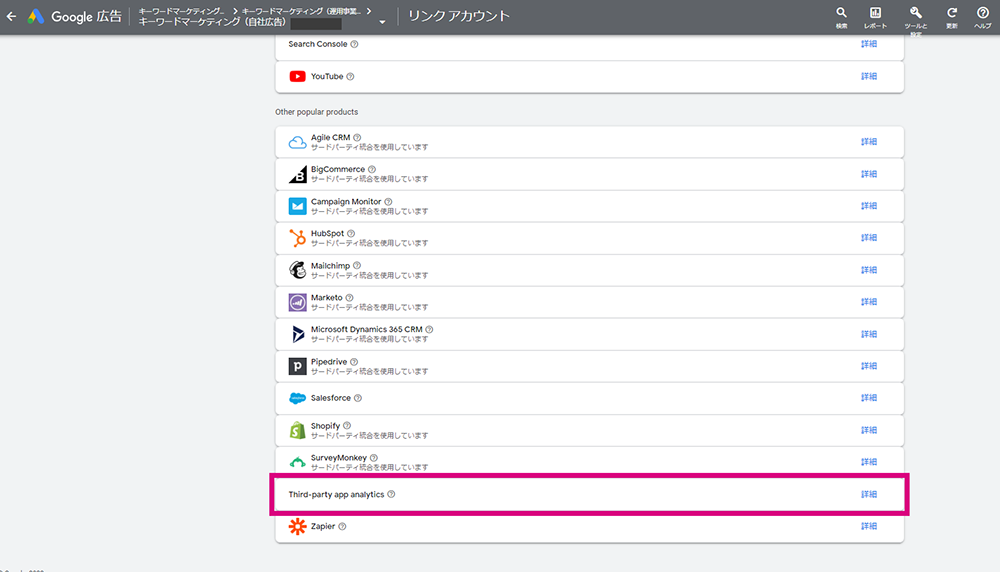Open details link for Search Console
Screen dimensions: 1000x572
point(869,44)
